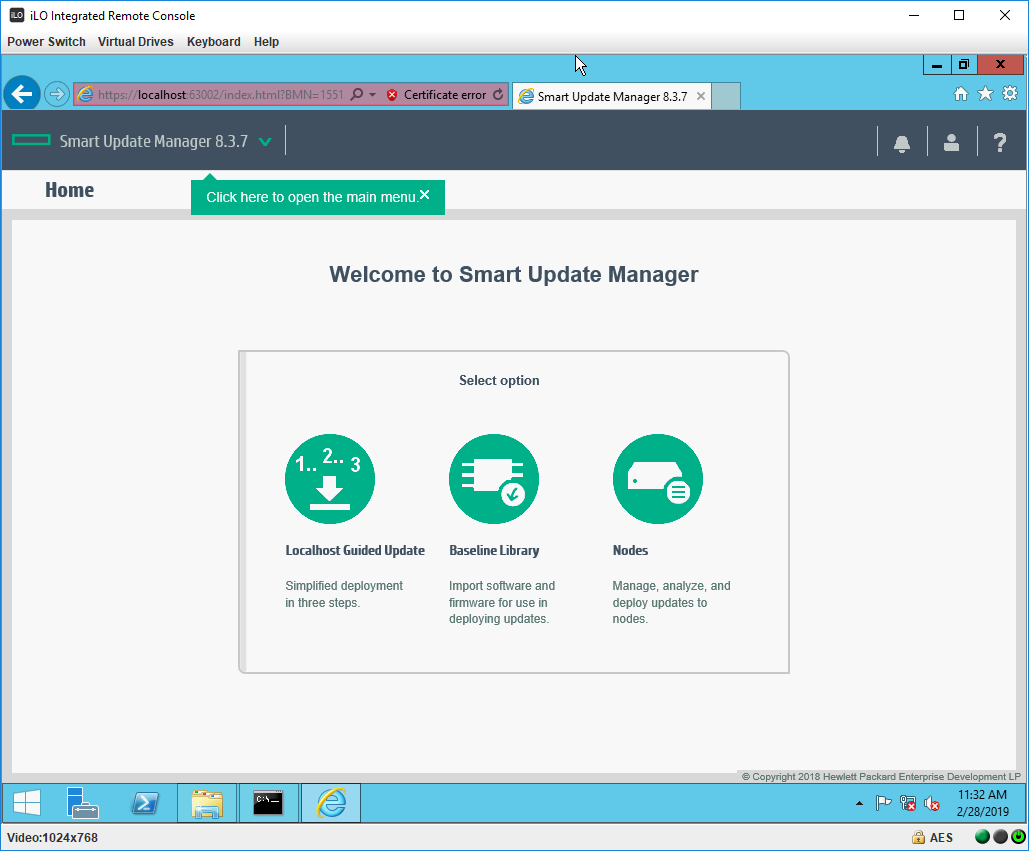Open the help question mark icon
Viewport: 1029px width, 851px height.
pyautogui.click(x=1000, y=142)
